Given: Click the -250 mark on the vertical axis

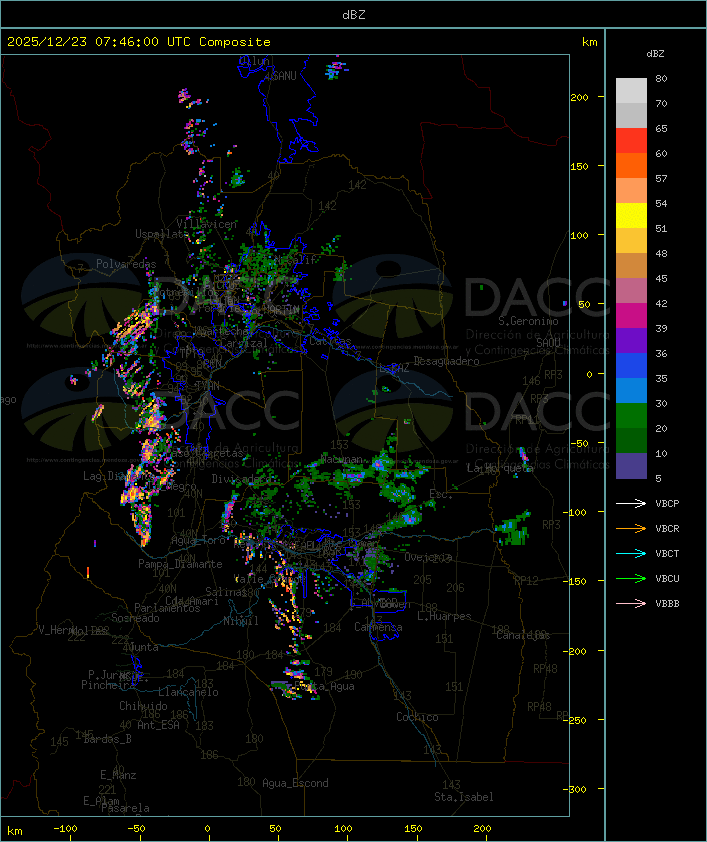Looking at the screenshot, I should [x=574, y=720].
